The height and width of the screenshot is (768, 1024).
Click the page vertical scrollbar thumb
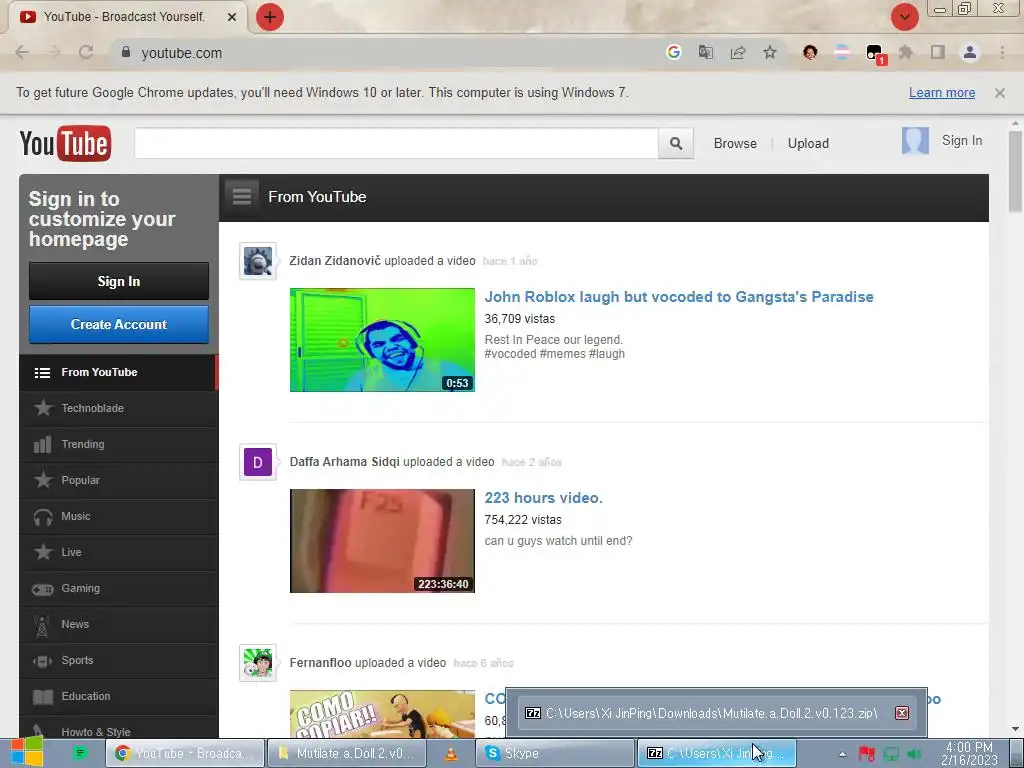[x=1015, y=171]
